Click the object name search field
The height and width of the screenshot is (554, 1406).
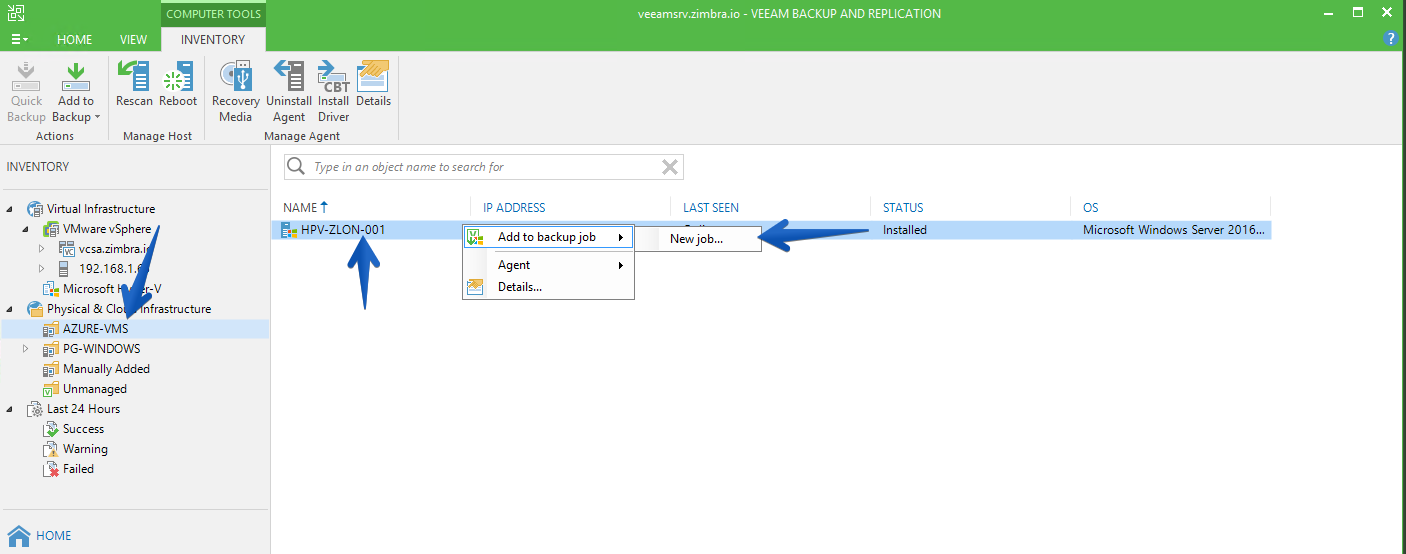click(x=484, y=167)
